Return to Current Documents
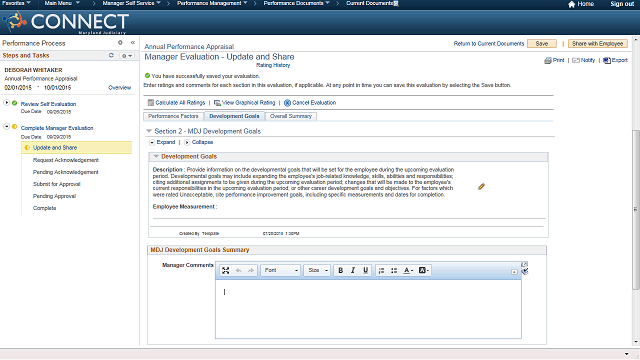 click(x=489, y=43)
